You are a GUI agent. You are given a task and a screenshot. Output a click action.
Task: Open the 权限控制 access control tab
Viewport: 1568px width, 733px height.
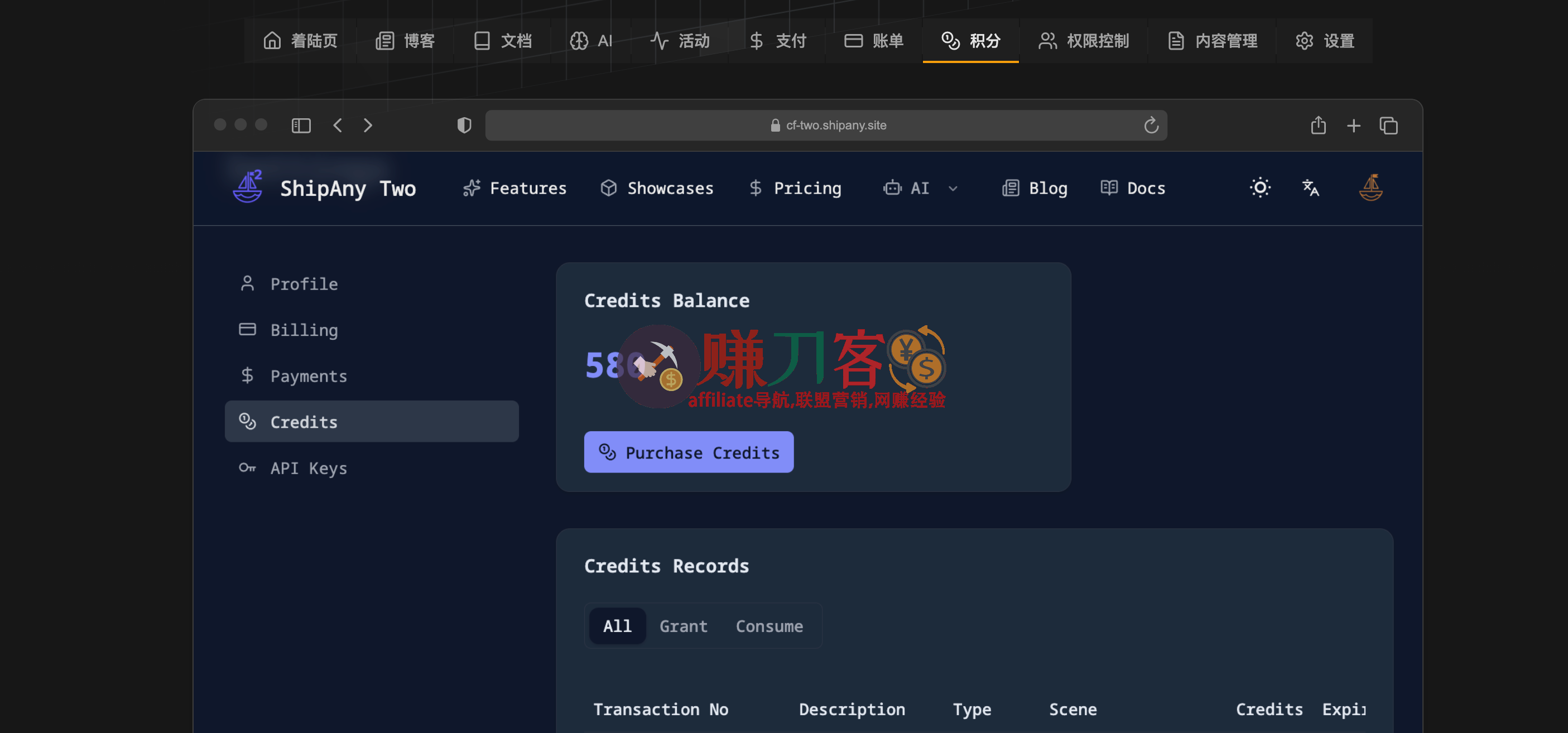pyautogui.click(x=1084, y=41)
